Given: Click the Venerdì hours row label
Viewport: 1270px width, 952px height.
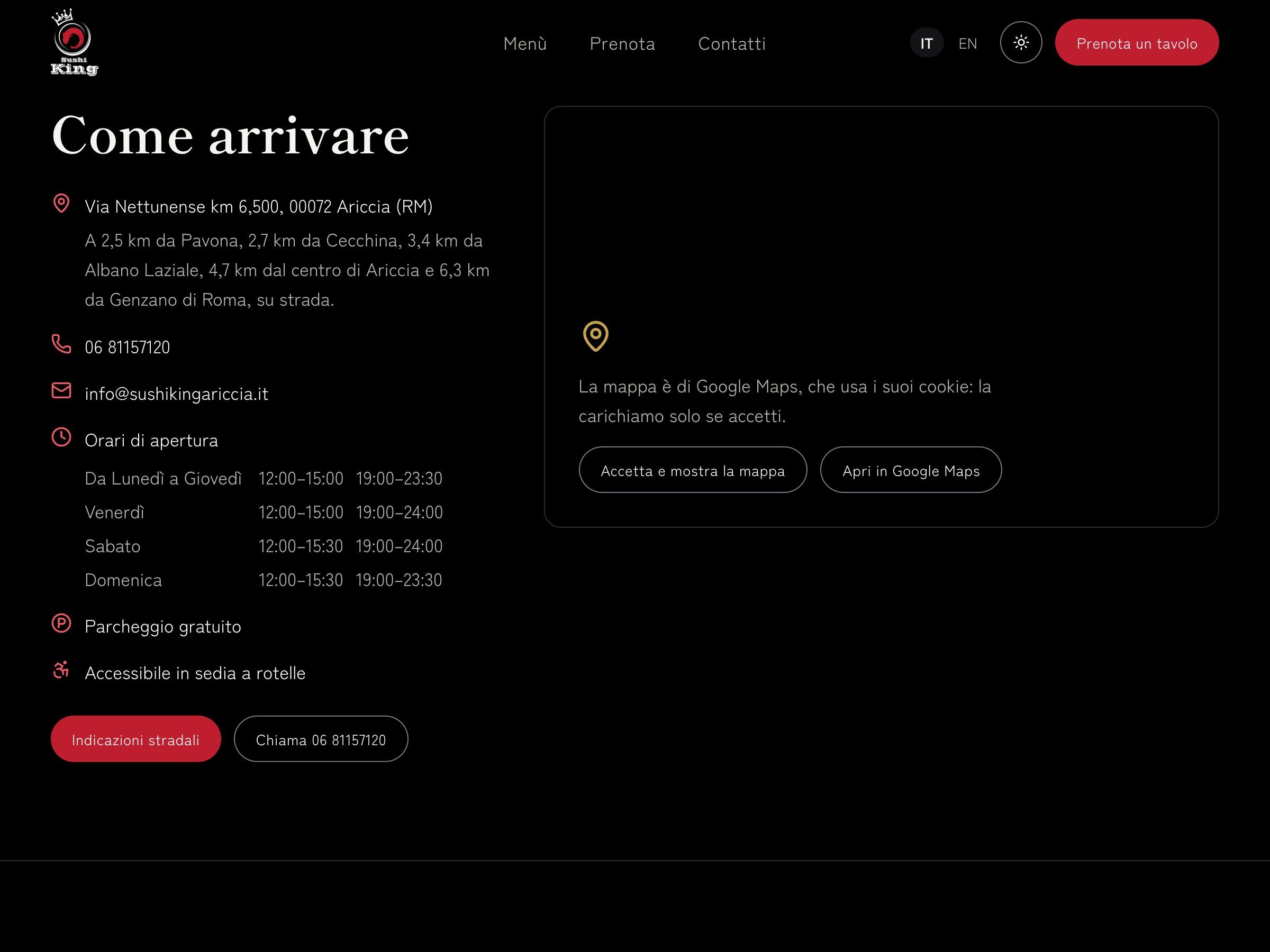Looking at the screenshot, I should coord(114,512).
